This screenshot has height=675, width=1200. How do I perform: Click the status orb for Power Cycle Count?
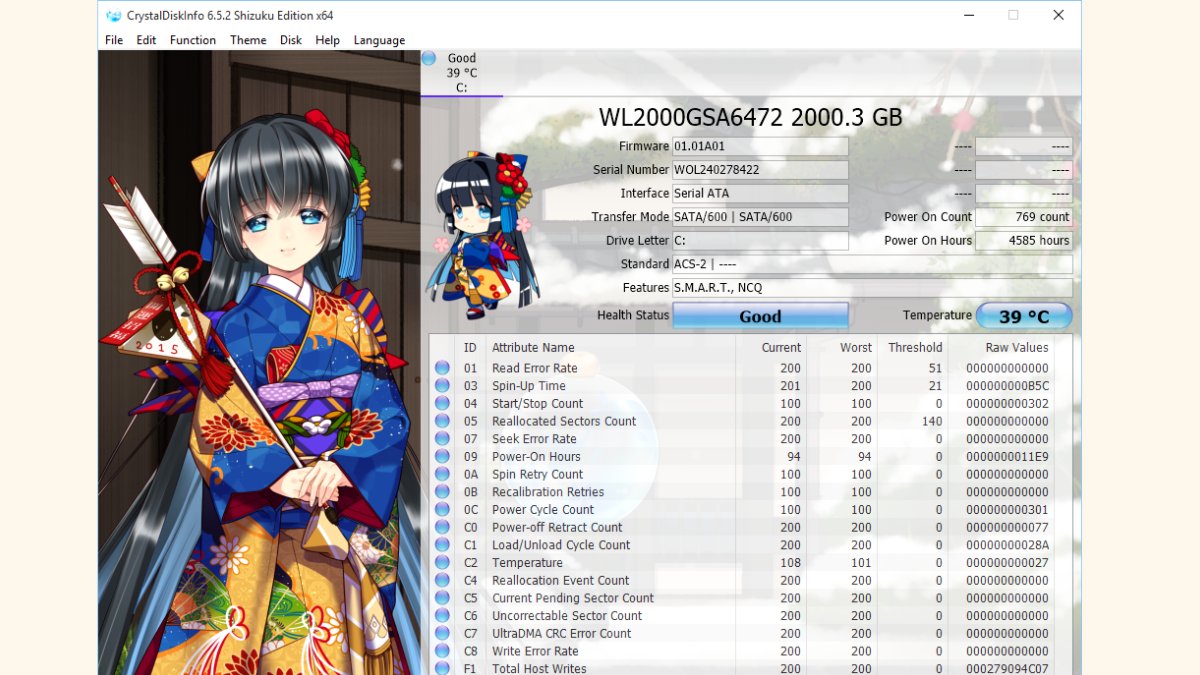pos(442,510)
